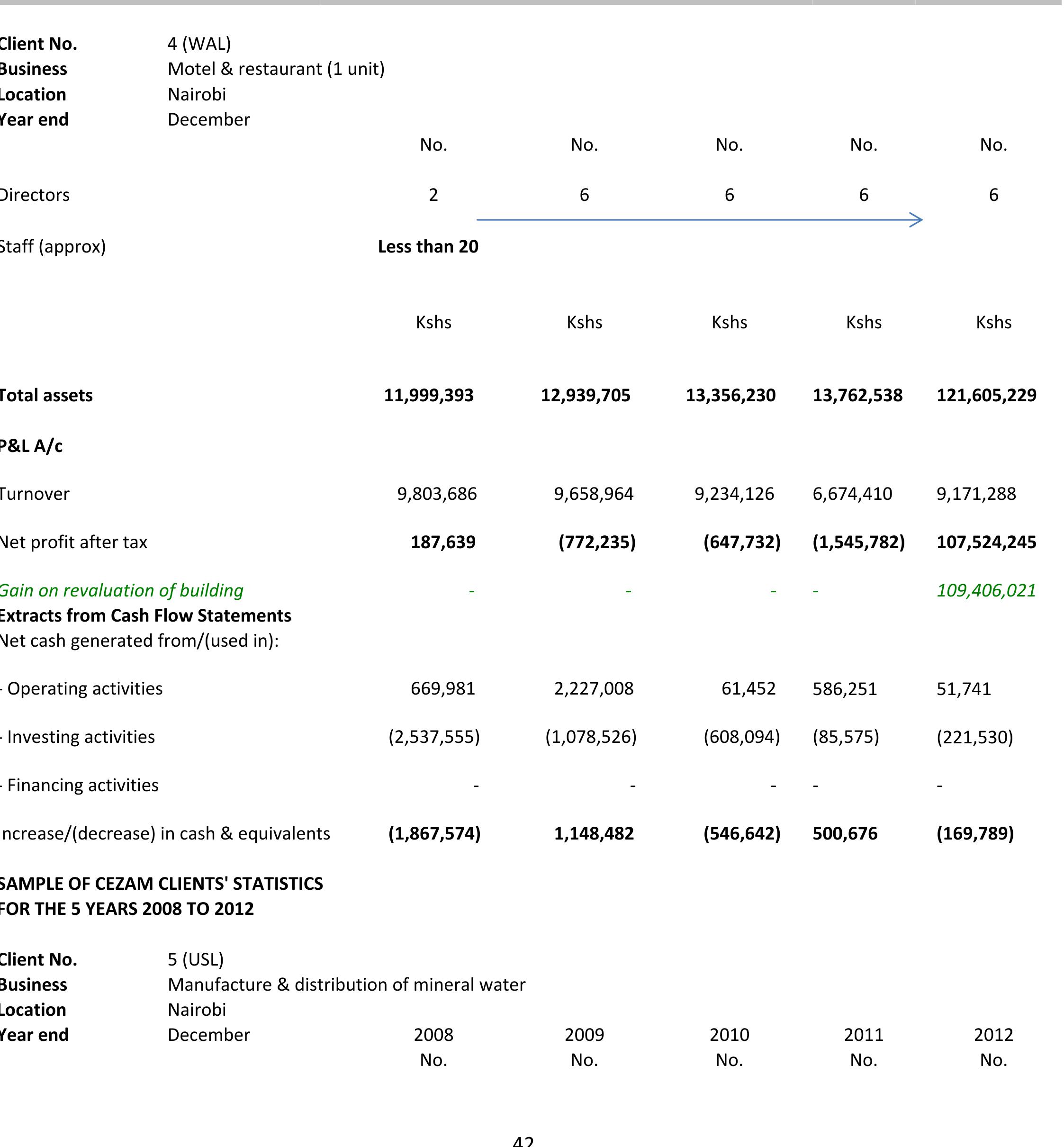Click net profit value 107,524,245

pyautogui.click(x=987, y=542)
